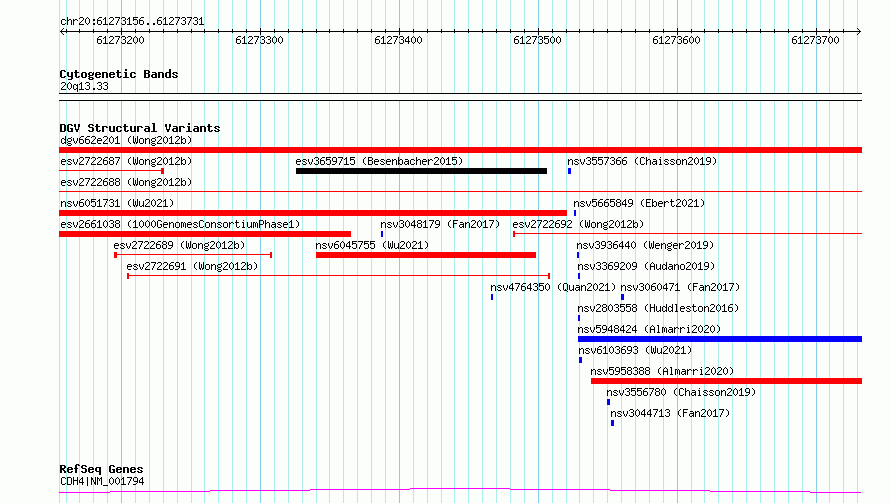Click the ruler's right arrow end
Screen dimensions: 890x503
[859, 32]
